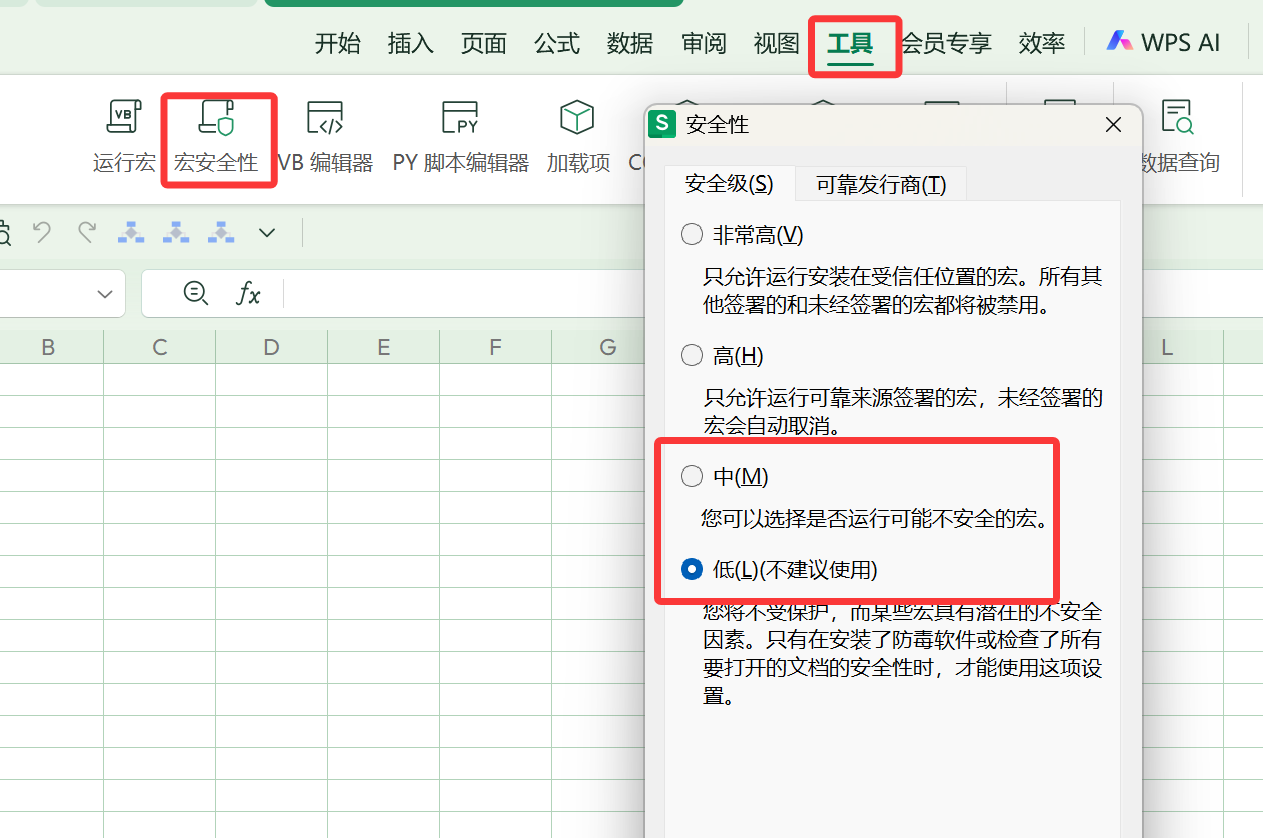The width and height of the screenshot is (1263, 838).
Task: Click the undo arrow in quick toolbar
Action: click(x=42, y=233)
